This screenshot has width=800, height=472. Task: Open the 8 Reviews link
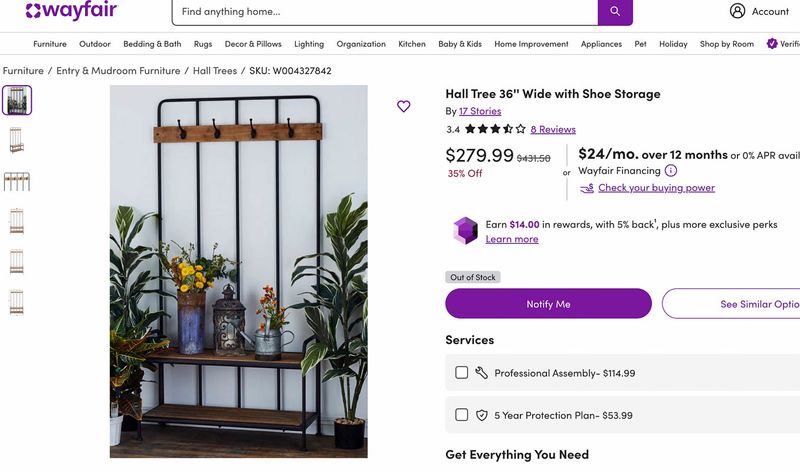click(553, 129)
